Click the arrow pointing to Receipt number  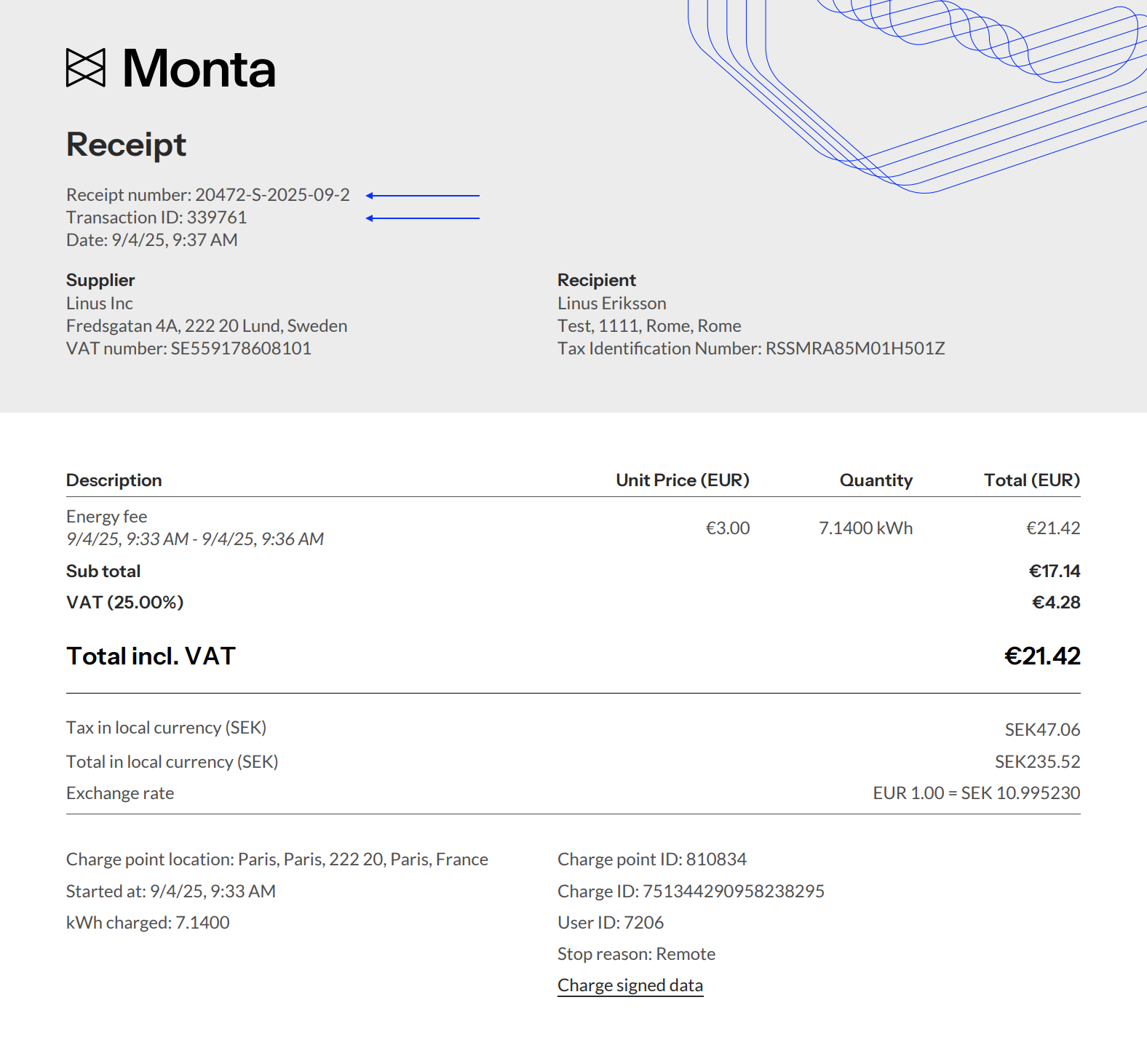pyautogui.click(x=422, y=196)
